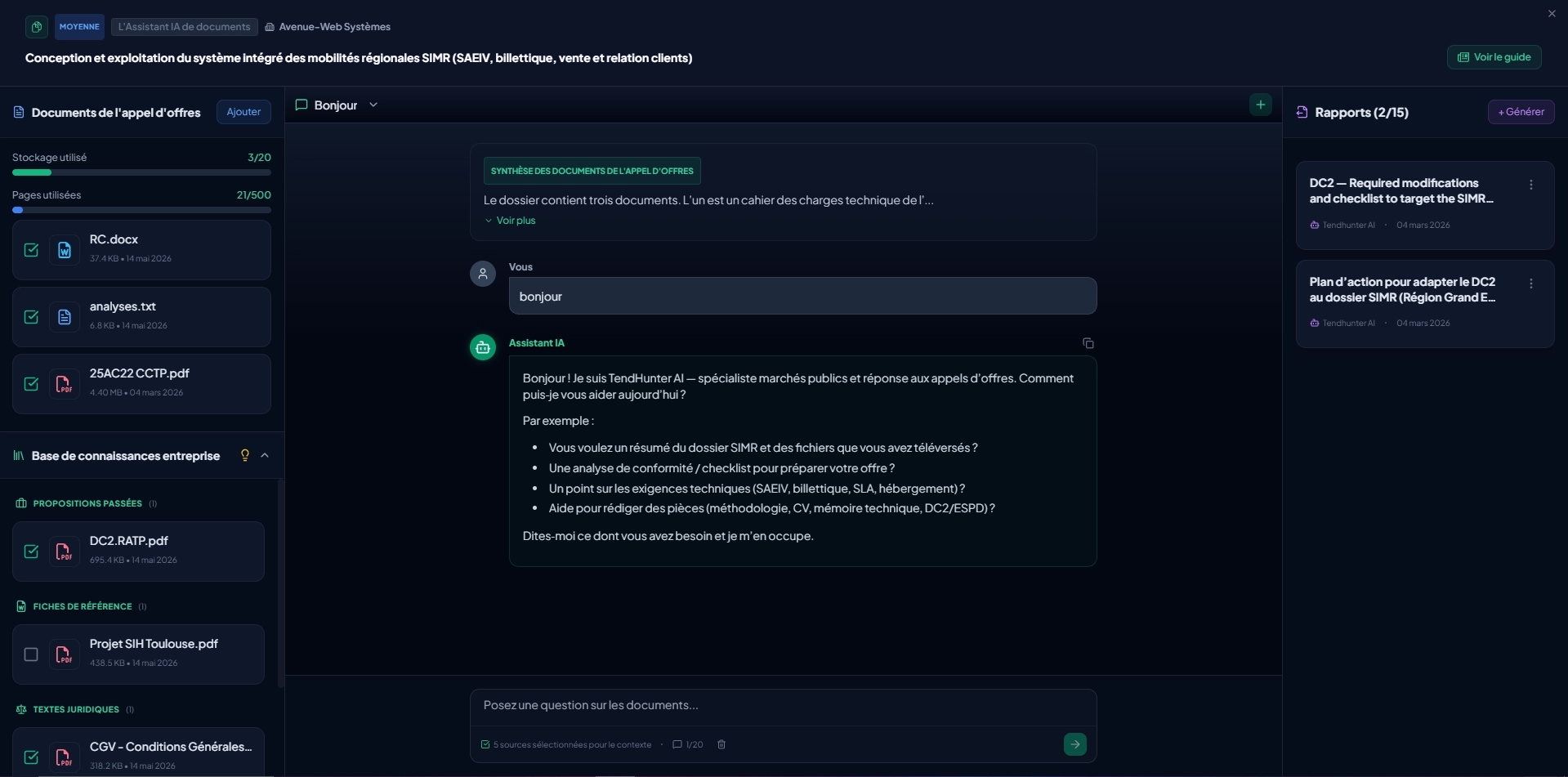The image size is (1568, 777).
Task: Click the PDF icon of Projet SIH Toulouse.pdf
Action: tap(65, 654)
